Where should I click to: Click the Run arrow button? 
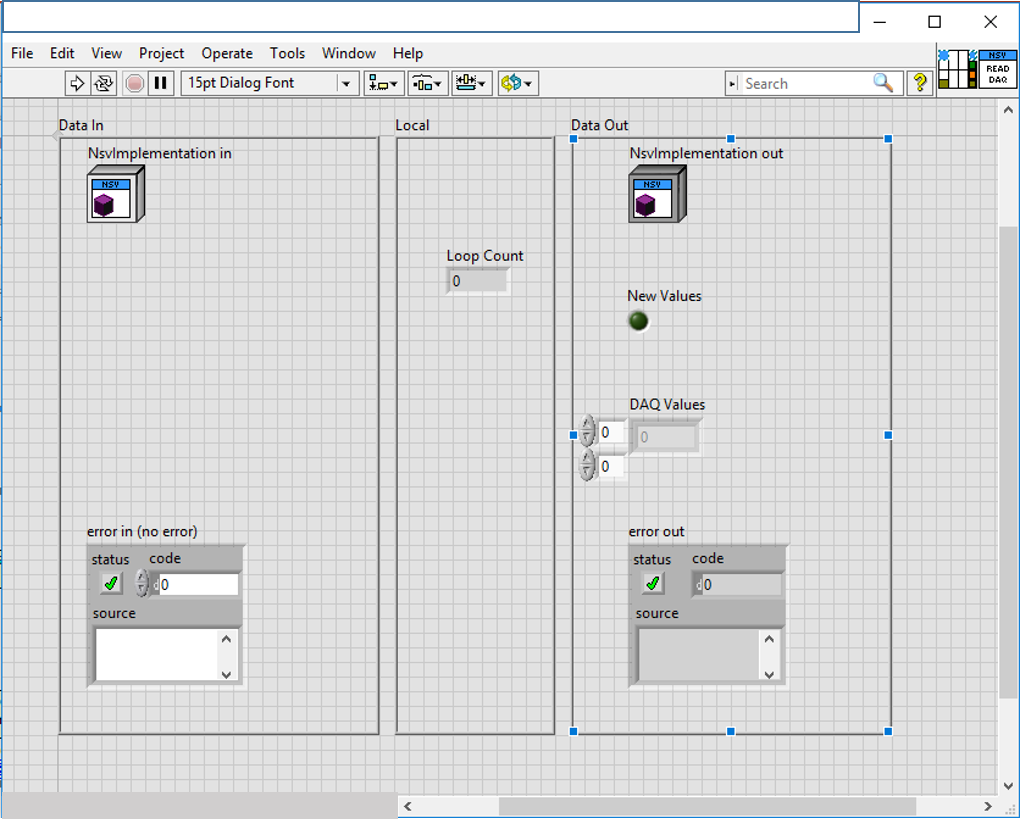(x=77, y=83)
